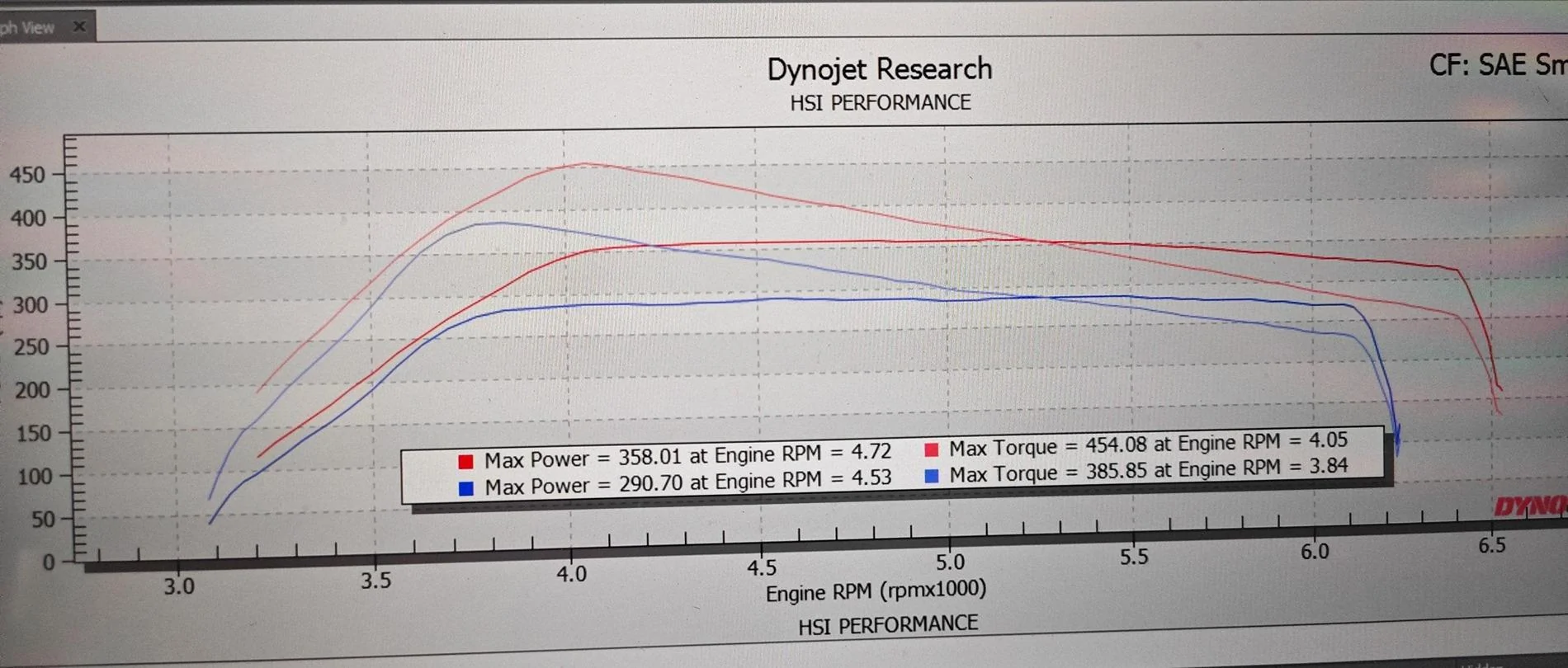
Task: Select 'Max Torque = 454.08 at Engine RPM = 4.05'
Action: click(1148, 445)
